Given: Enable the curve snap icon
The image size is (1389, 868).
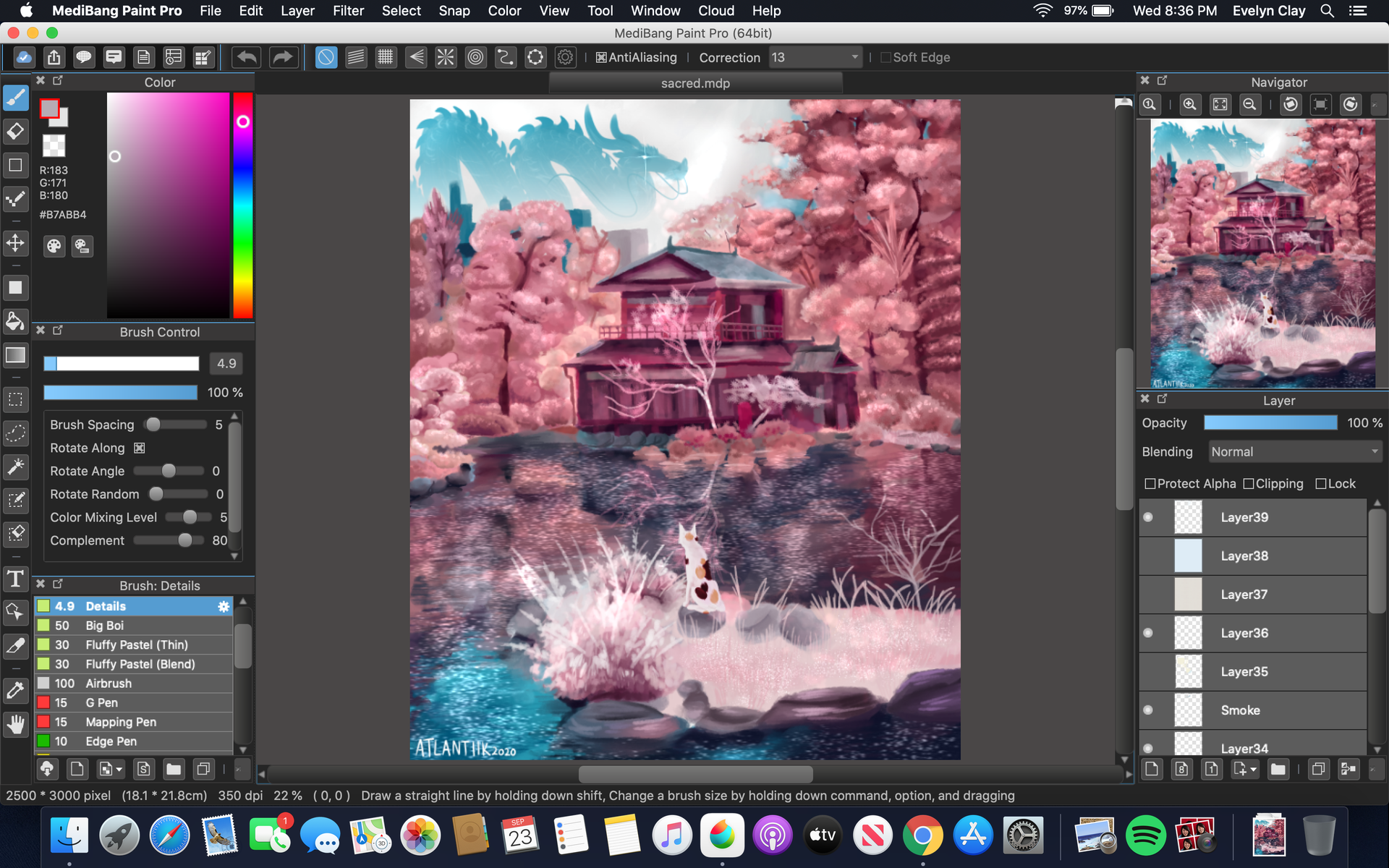Looking at the screenshot, I should click(x=505, y=57).
